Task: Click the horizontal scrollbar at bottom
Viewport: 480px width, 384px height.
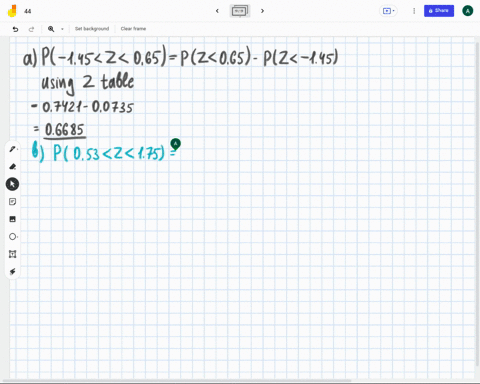Action: point(177,380)
